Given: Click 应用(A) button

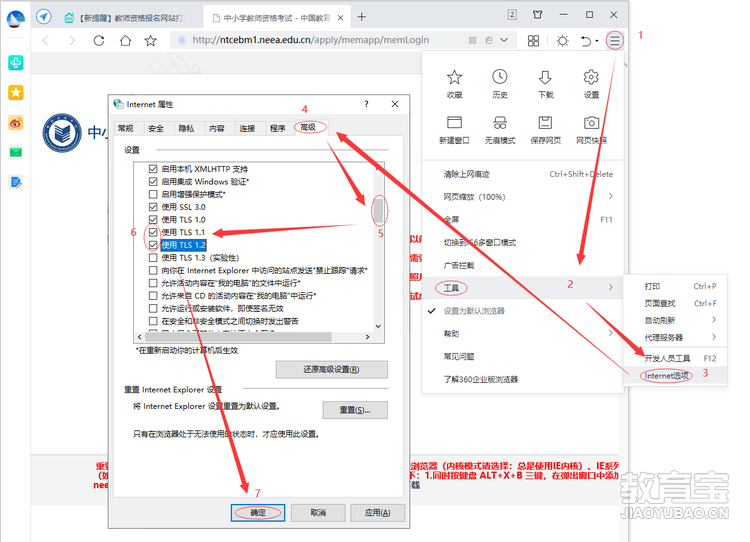Looking at the screenshot, I should click(x=377, y=513).
